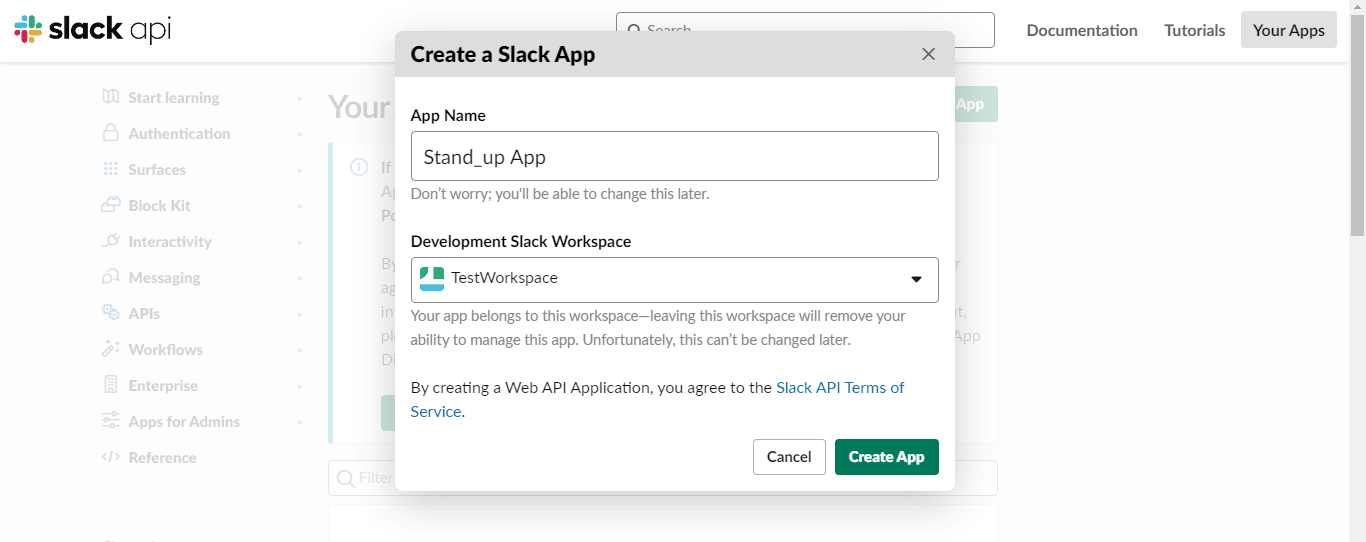Click into the App Name text field
1366x542 pixels.
coord(674,156)
